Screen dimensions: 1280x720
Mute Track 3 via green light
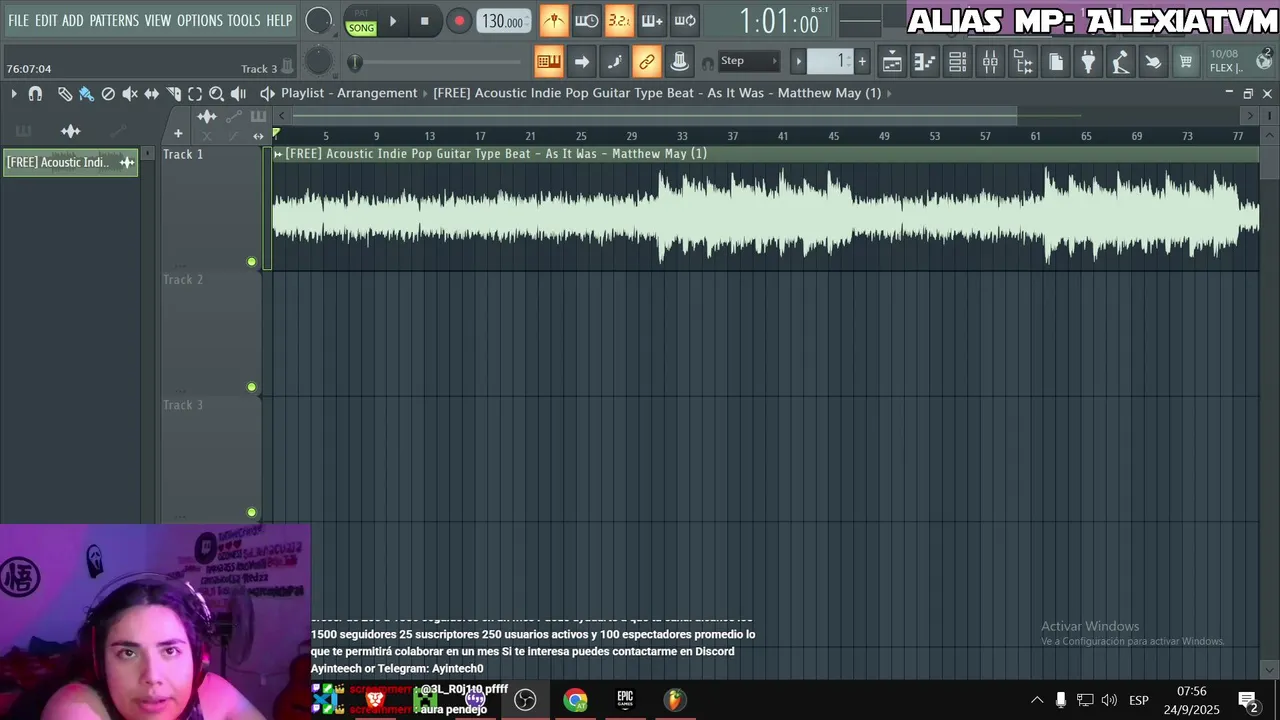click(251, 512)
